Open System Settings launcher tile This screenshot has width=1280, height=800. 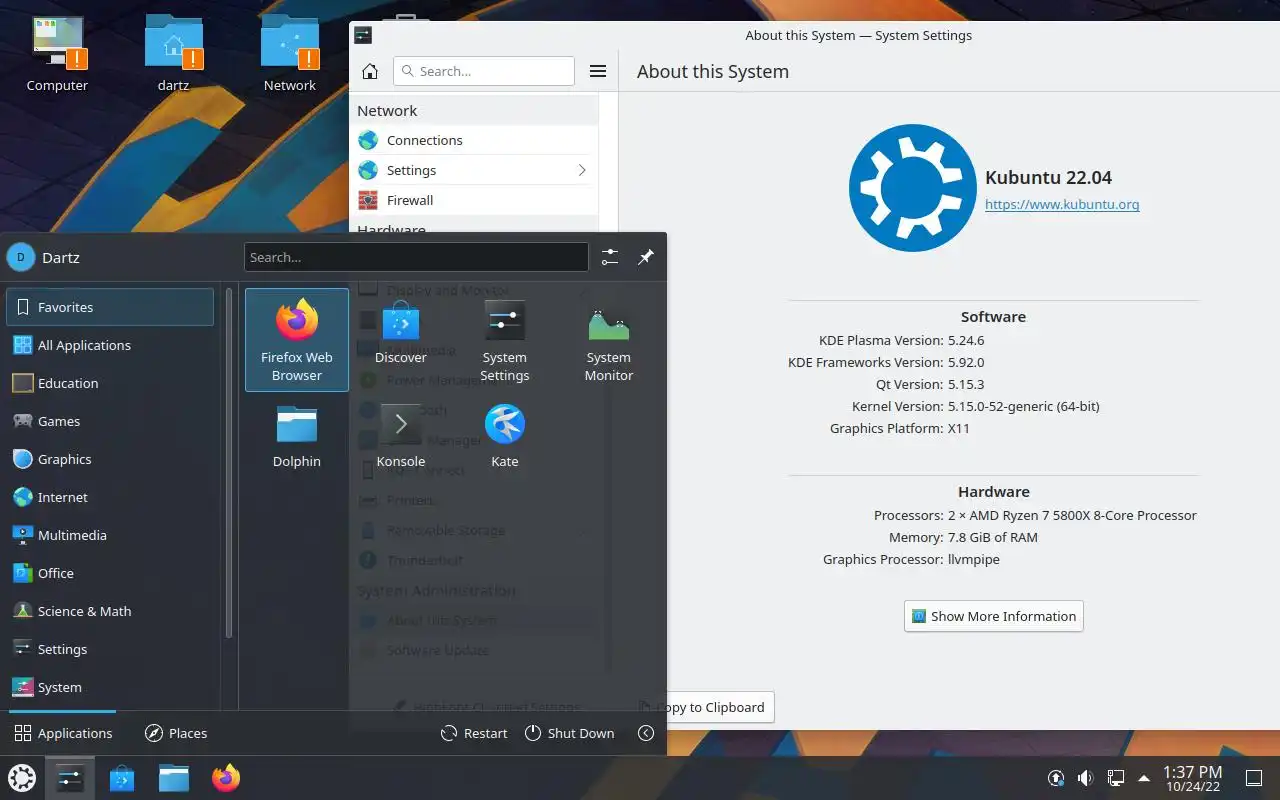(505, 340)
